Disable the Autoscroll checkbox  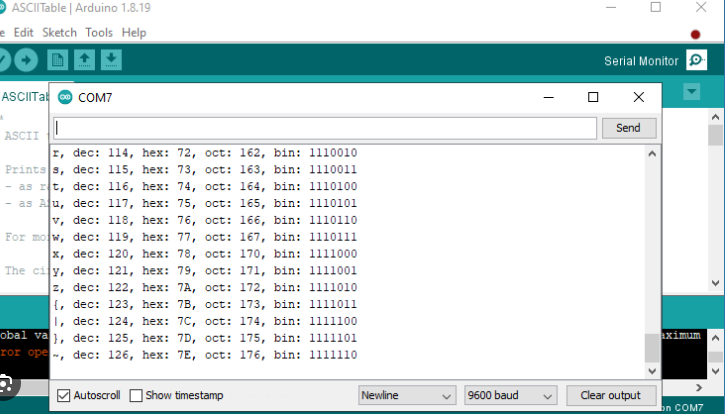click(x=64, y=395)
